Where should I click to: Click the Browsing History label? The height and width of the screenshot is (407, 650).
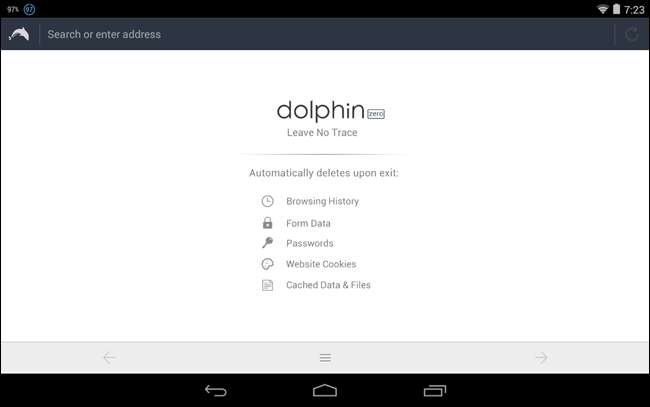click(x=323, y=201)
